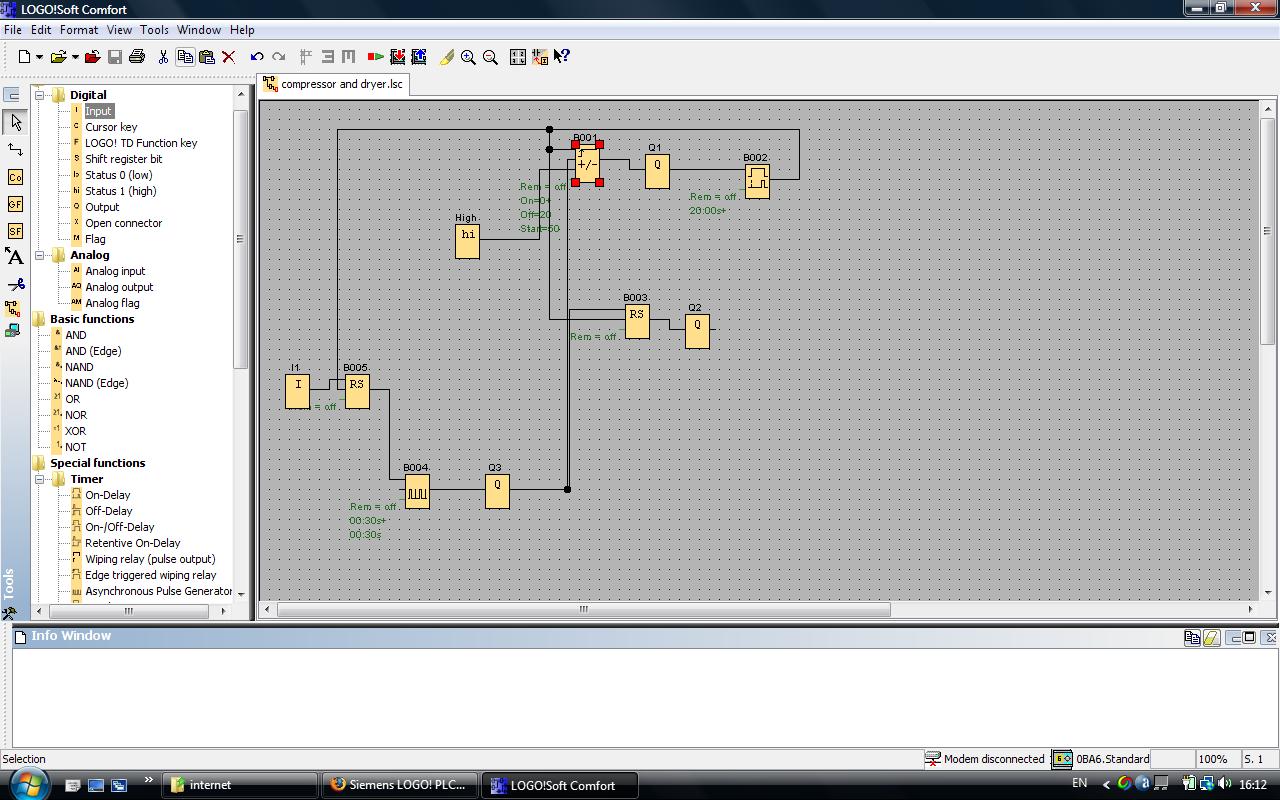The height and width of the screenshot is (800, 1280).
Task: Click the context-sensitive help arrow icon
Action: coord(562,57)
